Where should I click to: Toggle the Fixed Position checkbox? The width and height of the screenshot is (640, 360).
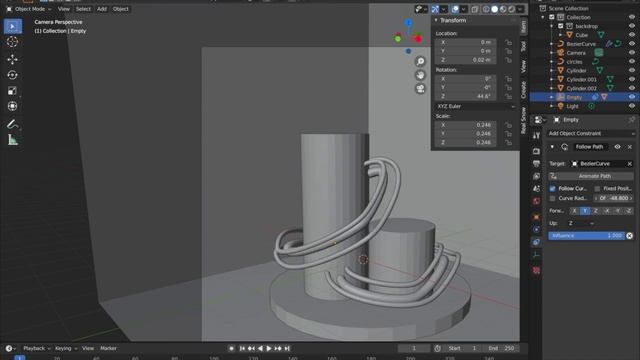click(597, 189)
